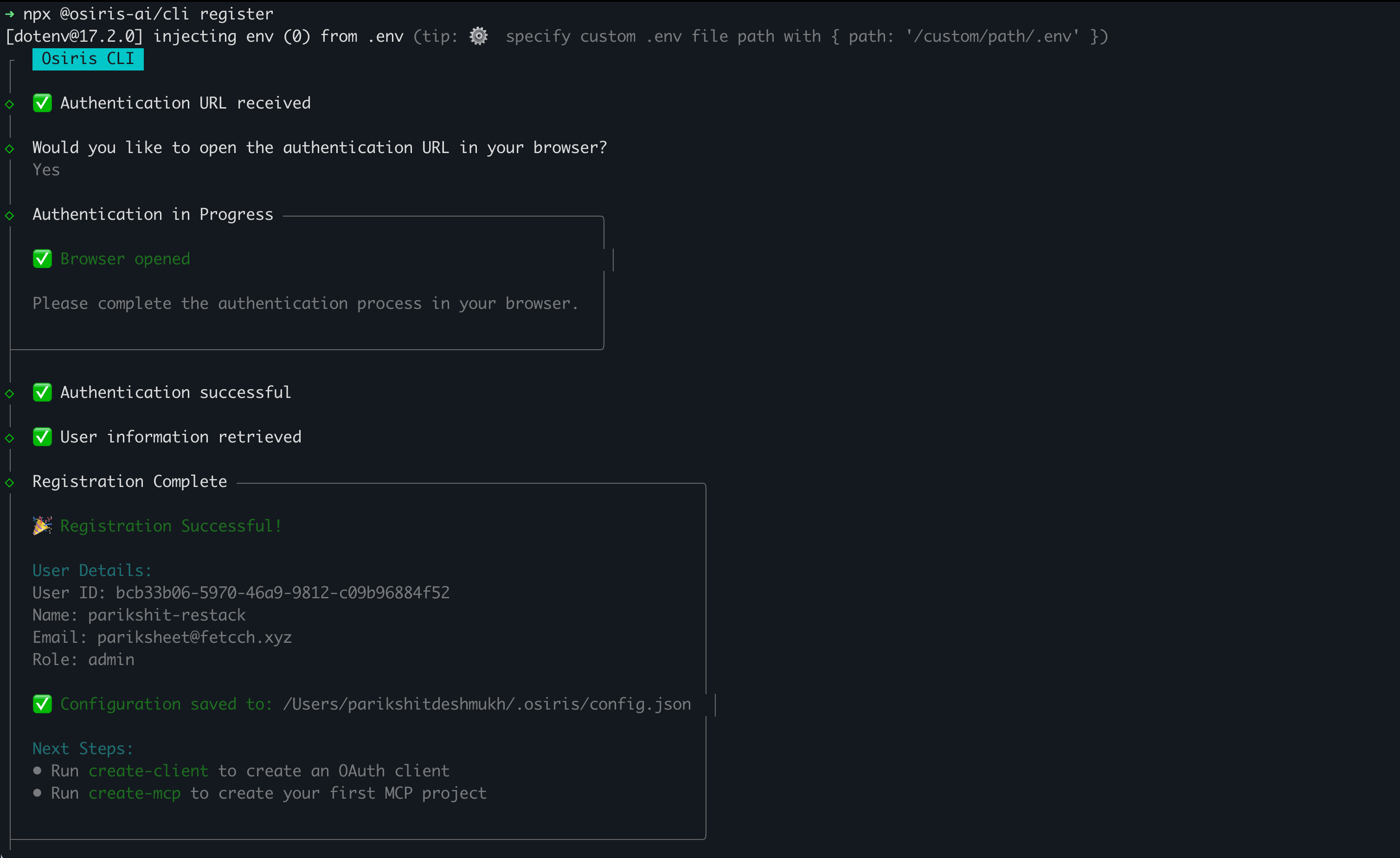Click the gear icon in the dotenv tip
Image resolution: width=1400 pixels, height=858 pixels.
(478, 36)
